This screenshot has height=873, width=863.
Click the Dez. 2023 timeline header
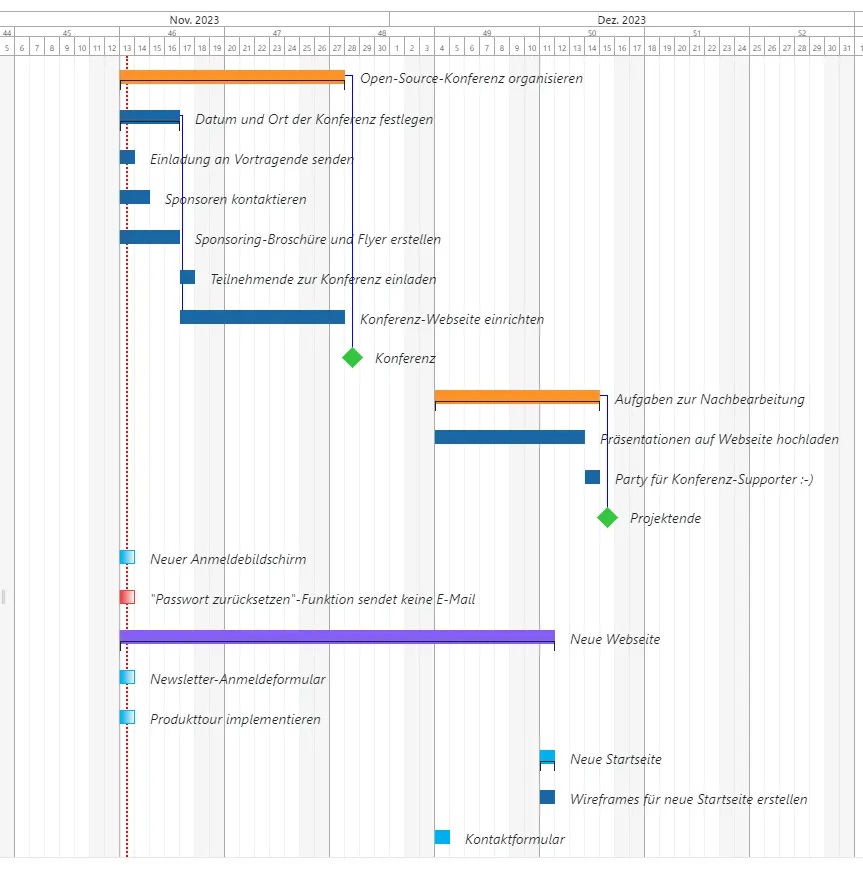coord(620,19)
